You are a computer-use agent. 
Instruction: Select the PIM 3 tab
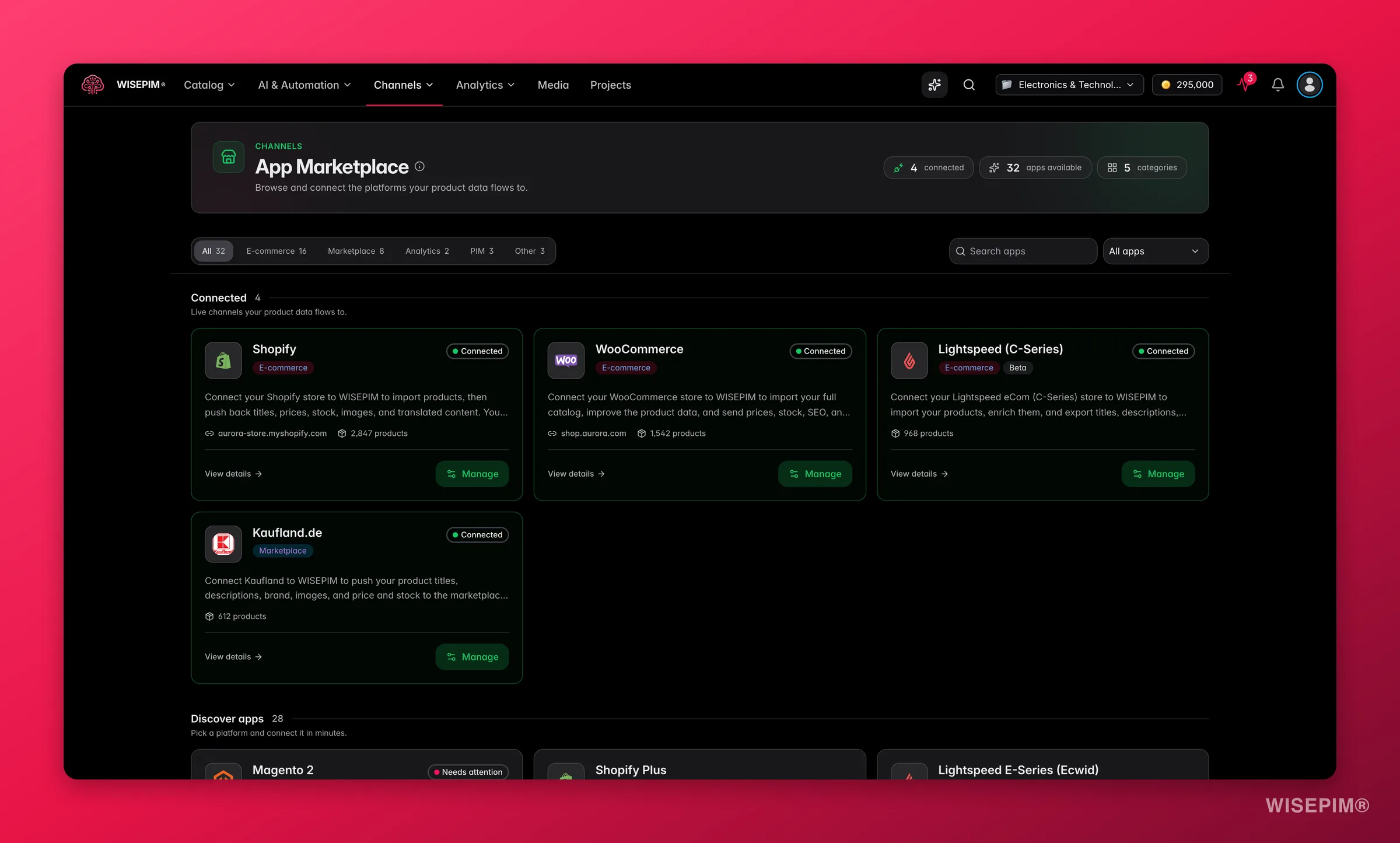482,251
